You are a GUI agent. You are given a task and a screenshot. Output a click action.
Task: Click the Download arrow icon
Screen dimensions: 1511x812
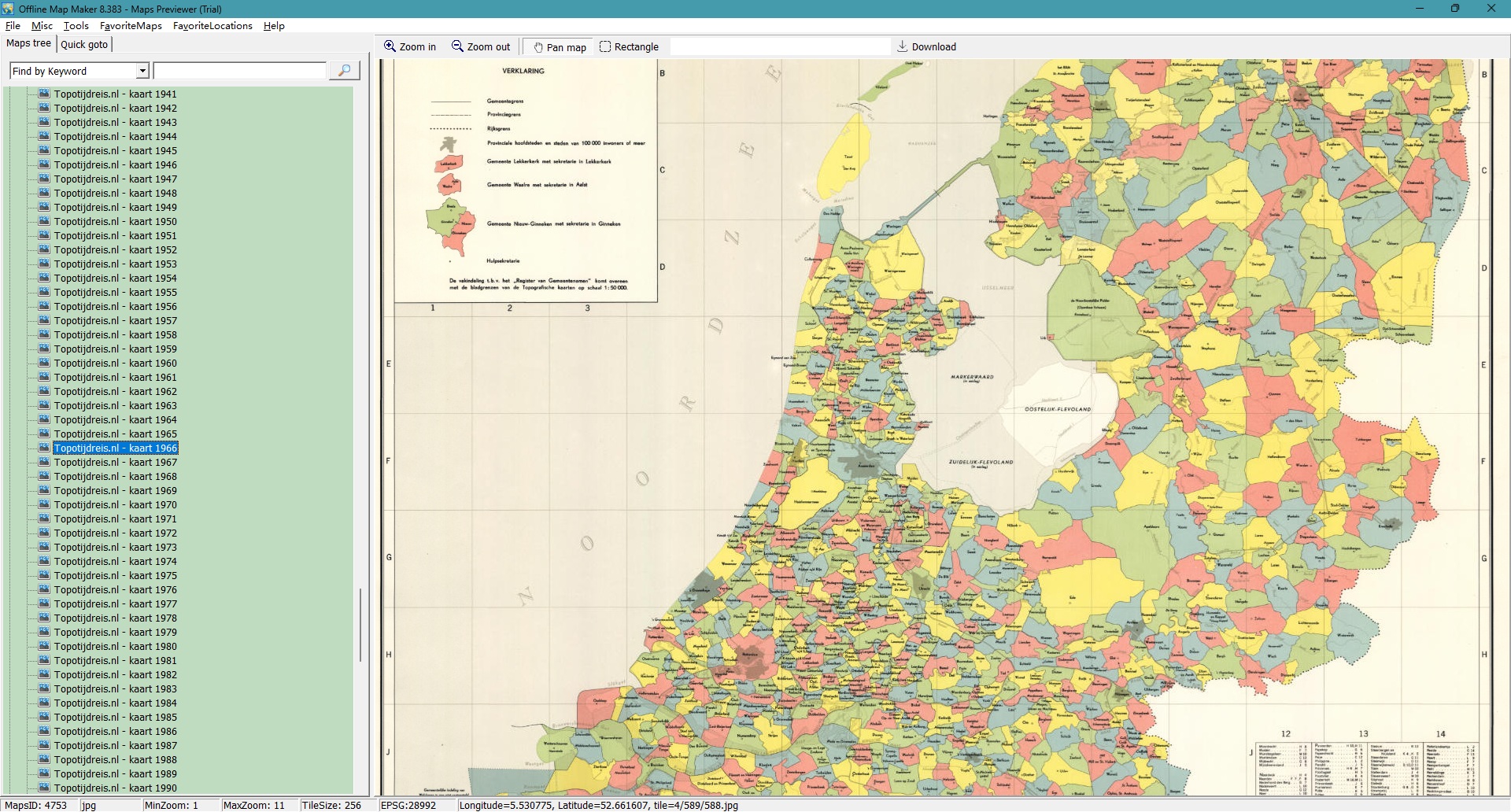(x=903, y=46)
